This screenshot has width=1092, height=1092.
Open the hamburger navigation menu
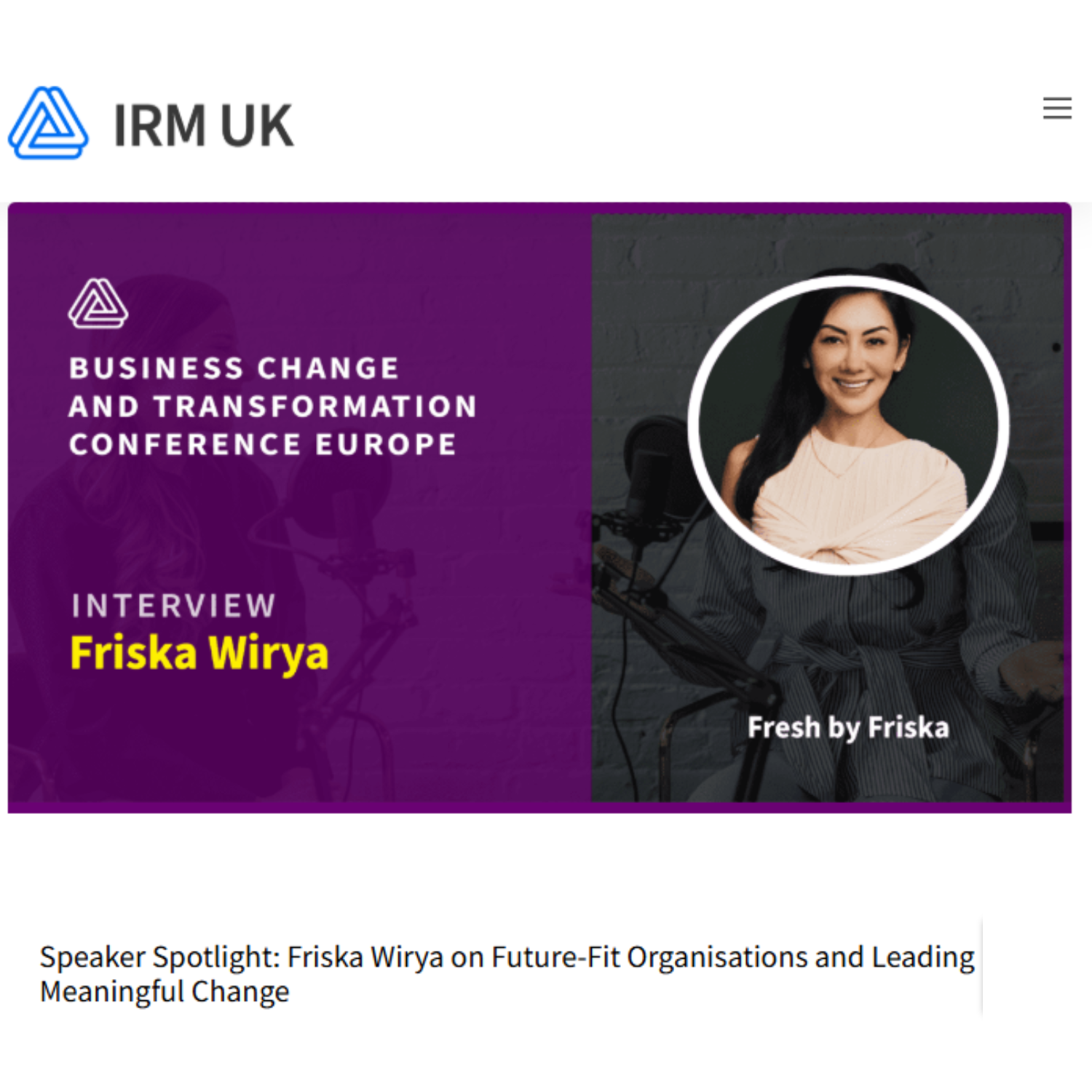(x=1056, y=108)
